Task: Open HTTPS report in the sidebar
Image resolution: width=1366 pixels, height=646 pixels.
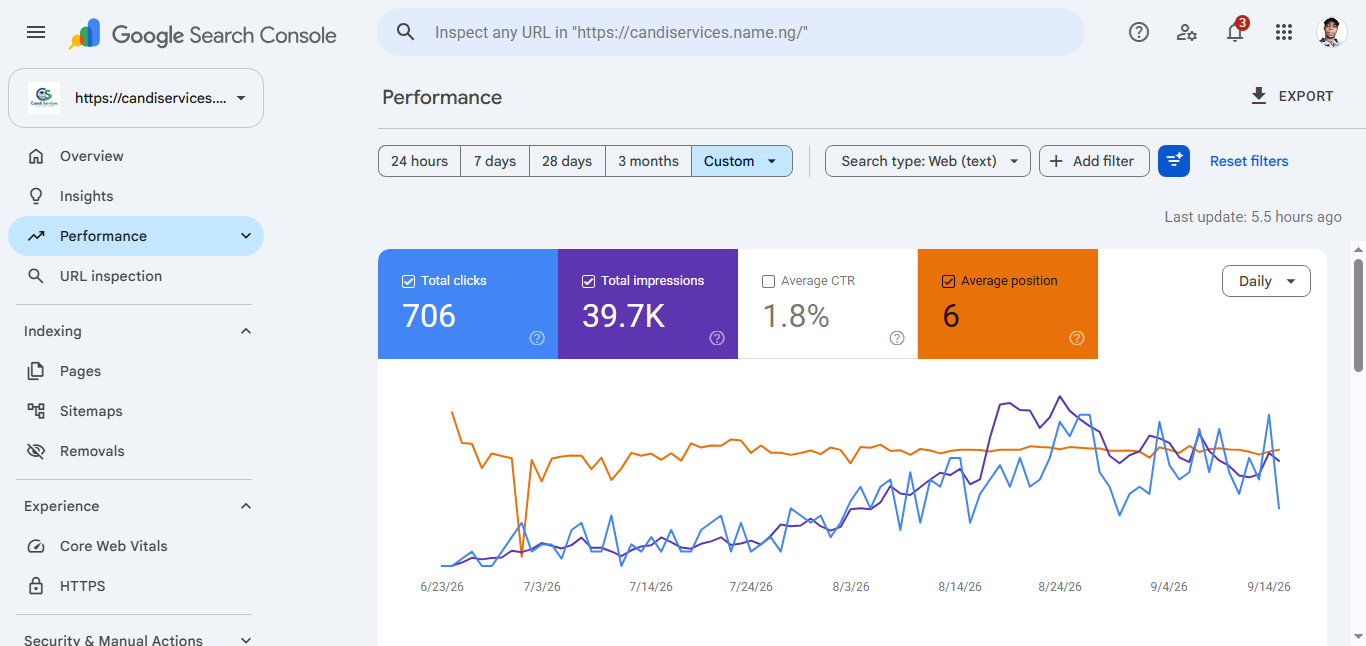Action: click(136, 586)
